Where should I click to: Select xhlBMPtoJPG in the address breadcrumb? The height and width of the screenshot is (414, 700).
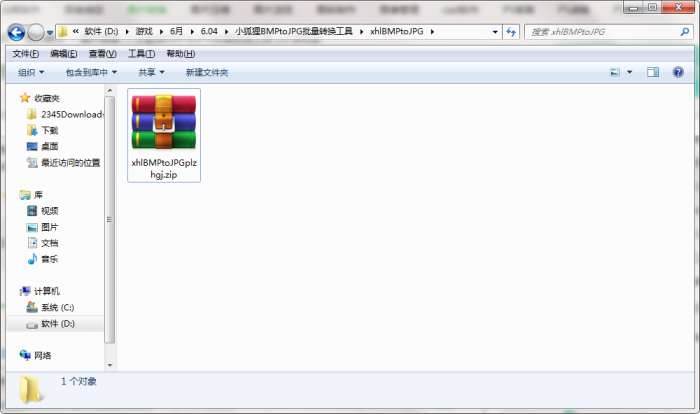tap(397, 32)
